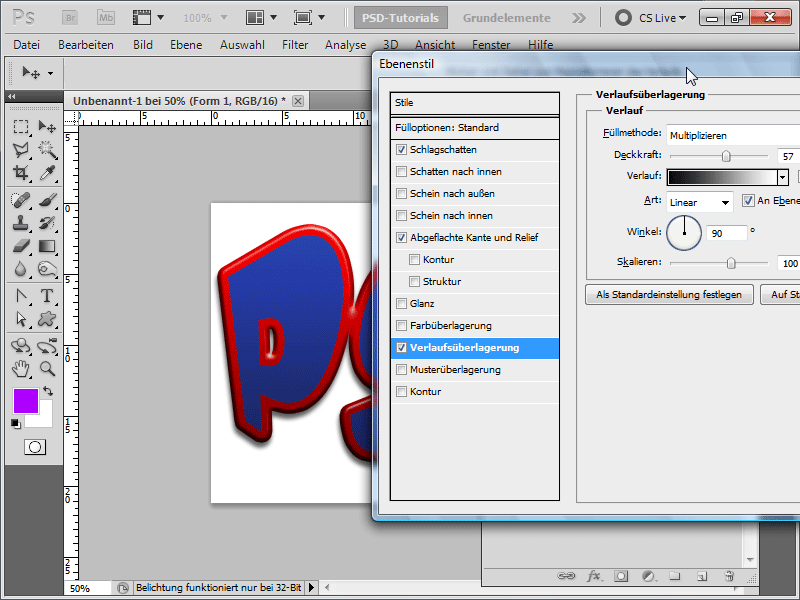Open the Füllmethode Multiplizieren dropdown
This screenshot has width=800, height=600.
(x=733, y=135)
